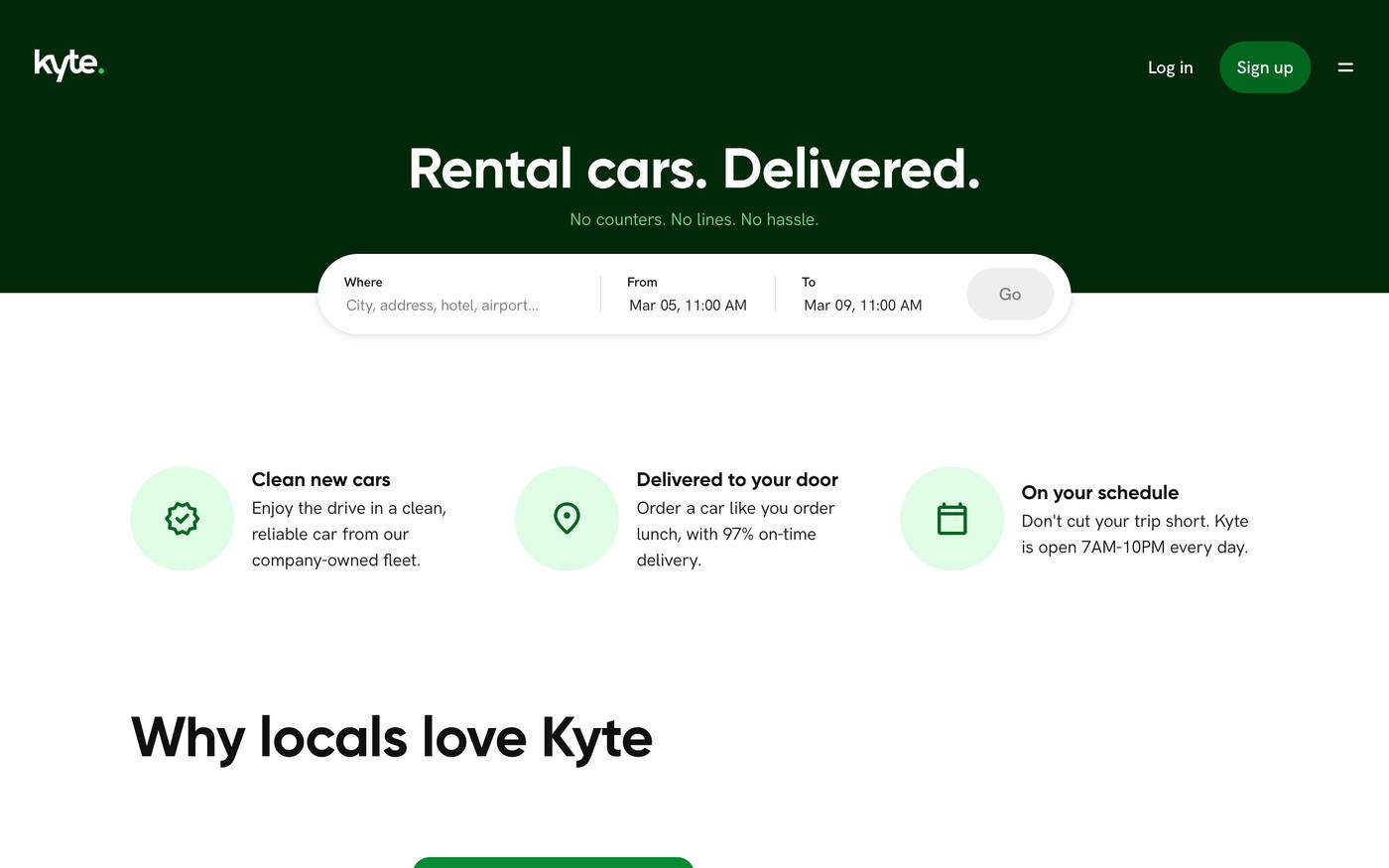
Task: Click the calendar icon for On your schedule
Action: click(x=951, y=518)
